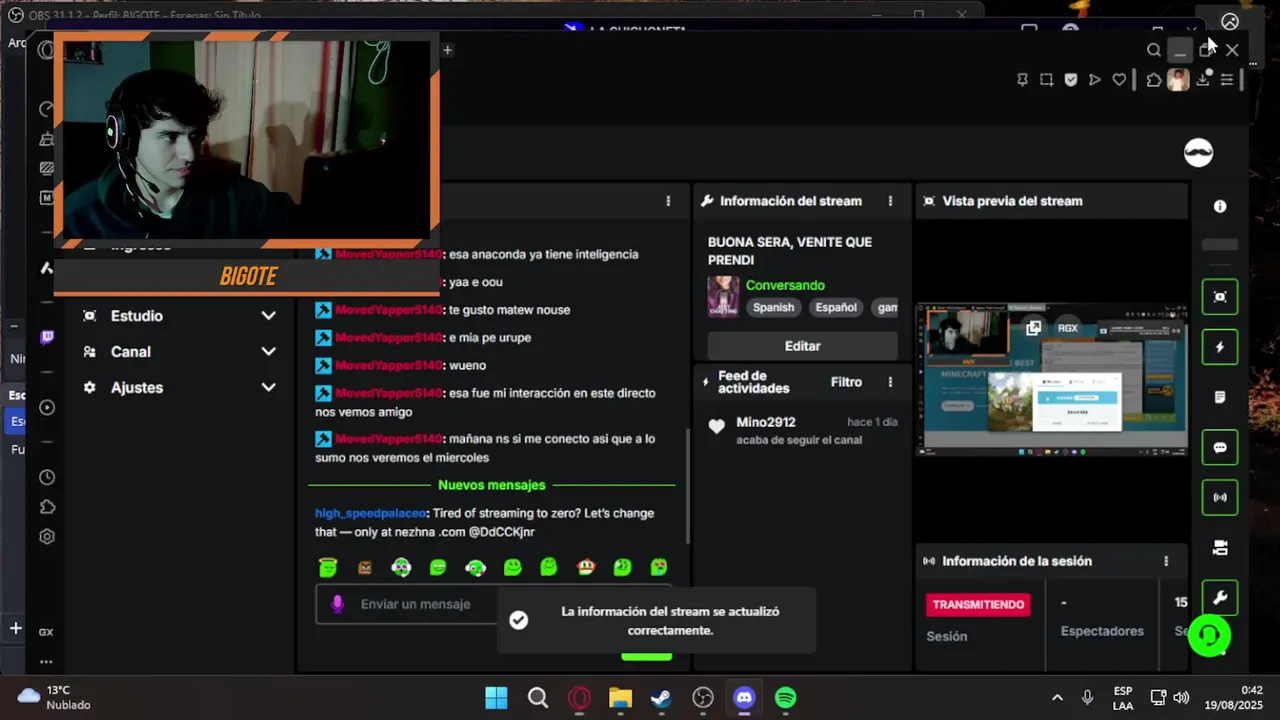The image size is (1280, 720).
Task: Open options menu of Información de la sesión
Action: tap(1166, 561)
